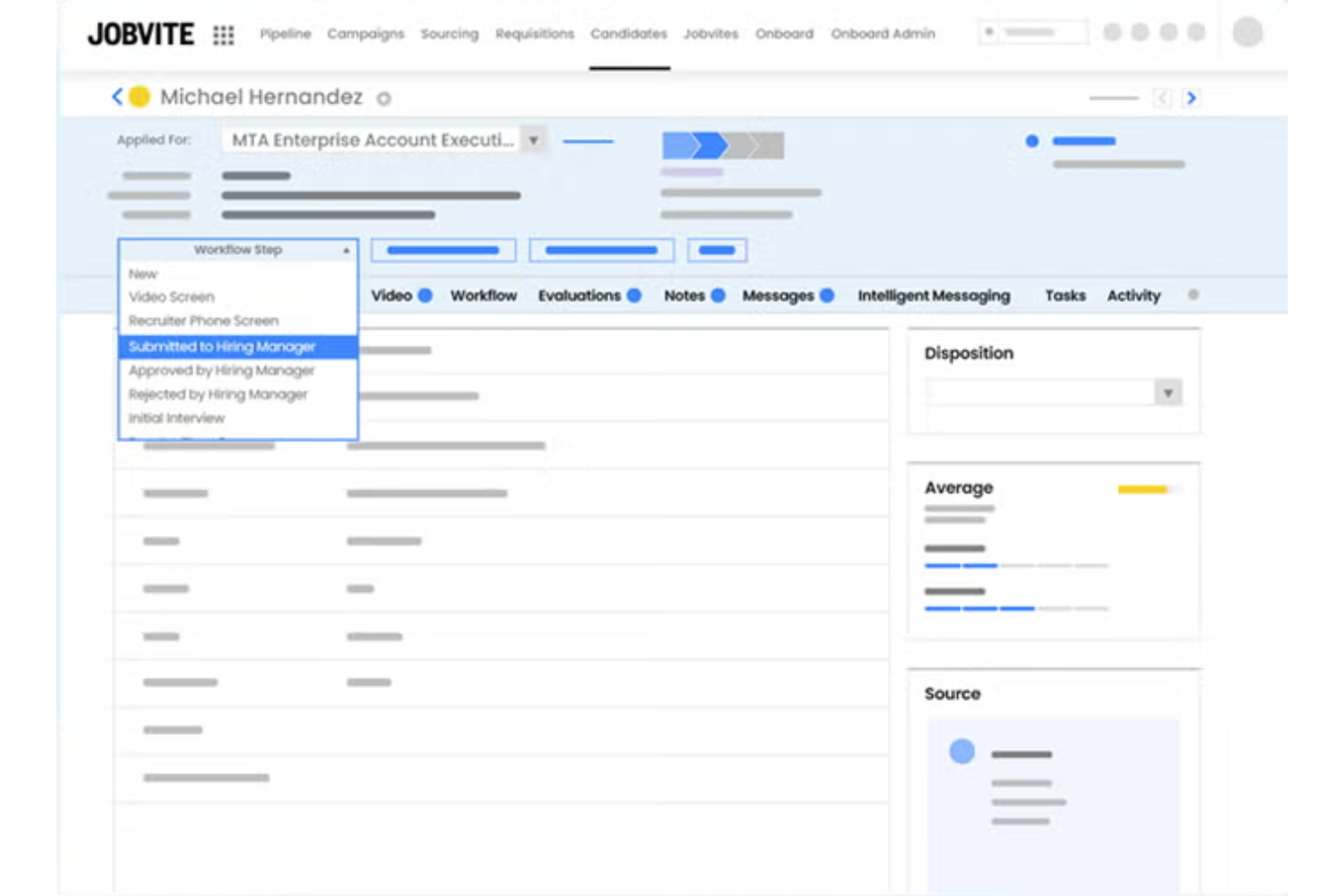1344x896 pixels.
Task: Click the gray dot after the Activity tab
Action: (1192, 294)
